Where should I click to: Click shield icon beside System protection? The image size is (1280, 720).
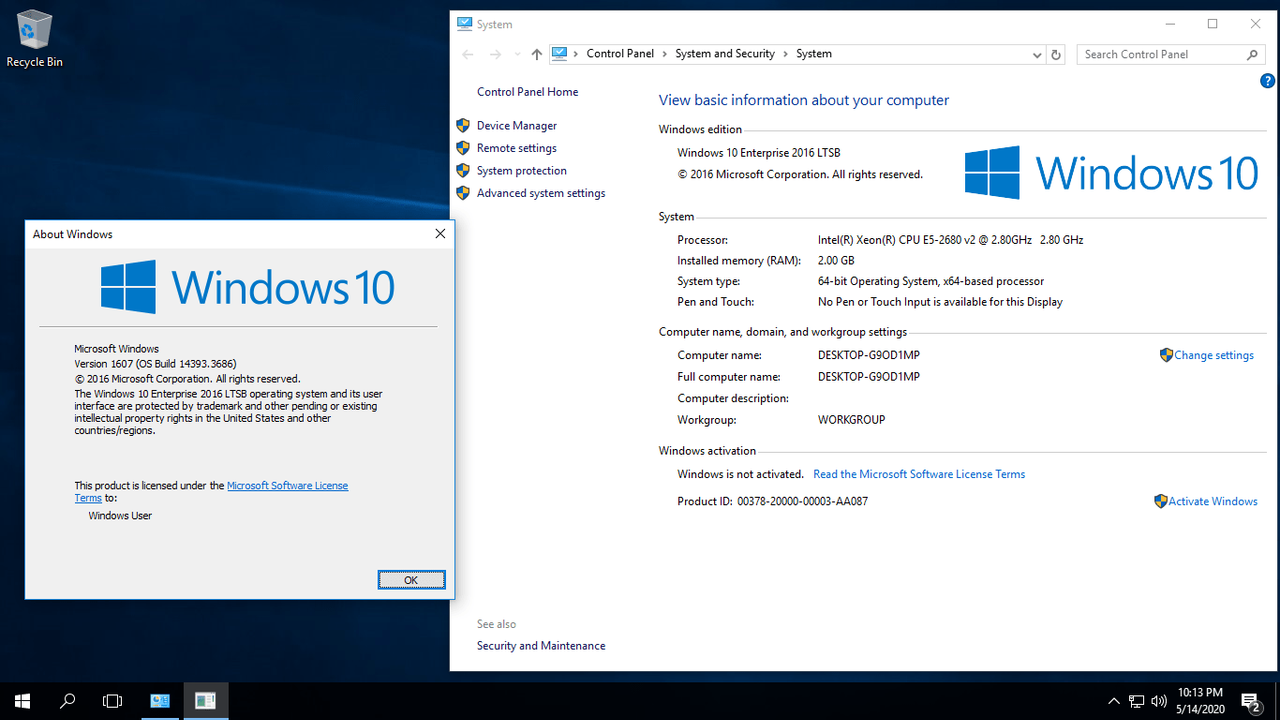pyautogui.click(x=463, y=171)
